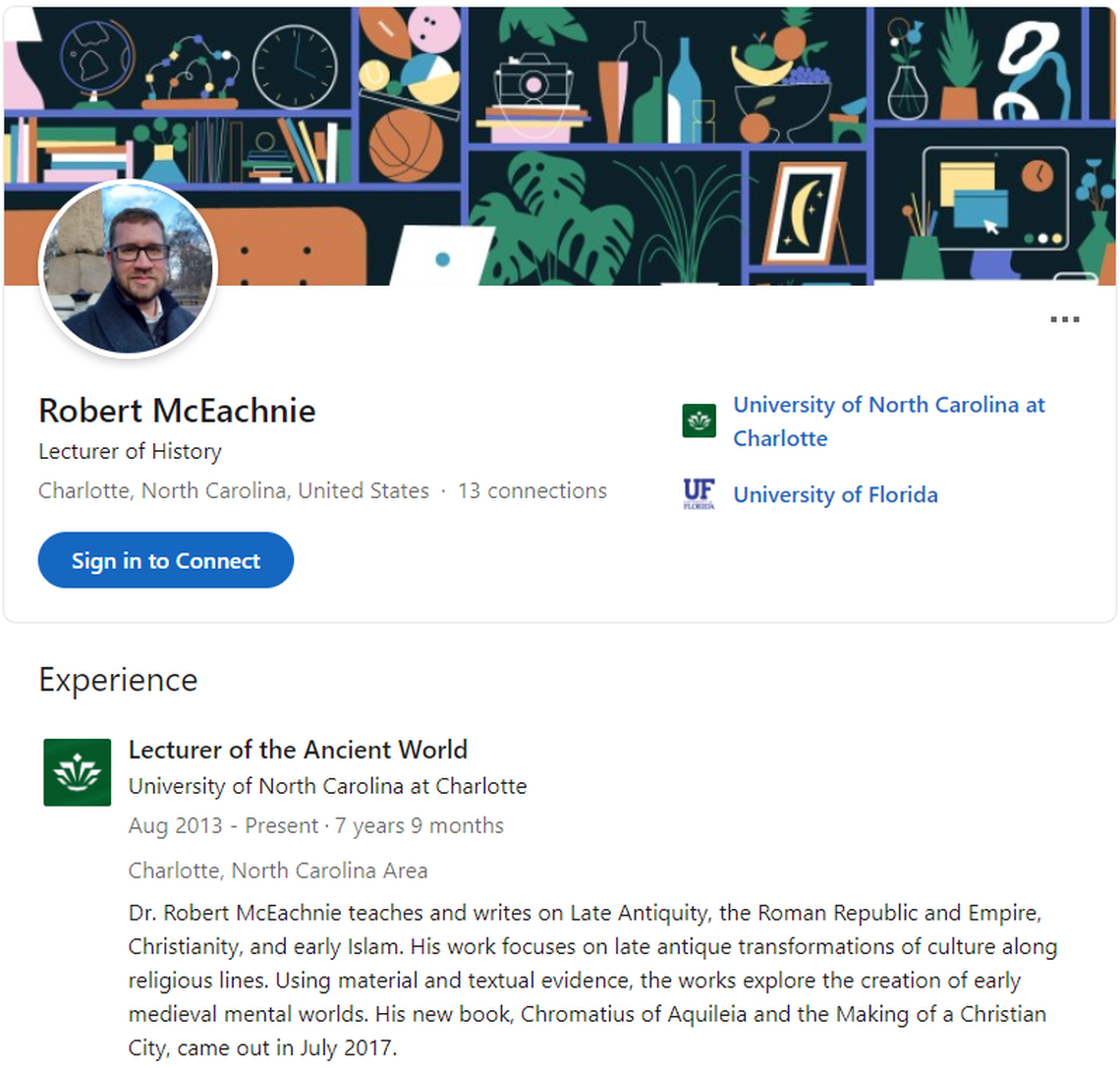Click Robert McEachnie's profile photo
Screen dimensions: 1120x1068
129,266
